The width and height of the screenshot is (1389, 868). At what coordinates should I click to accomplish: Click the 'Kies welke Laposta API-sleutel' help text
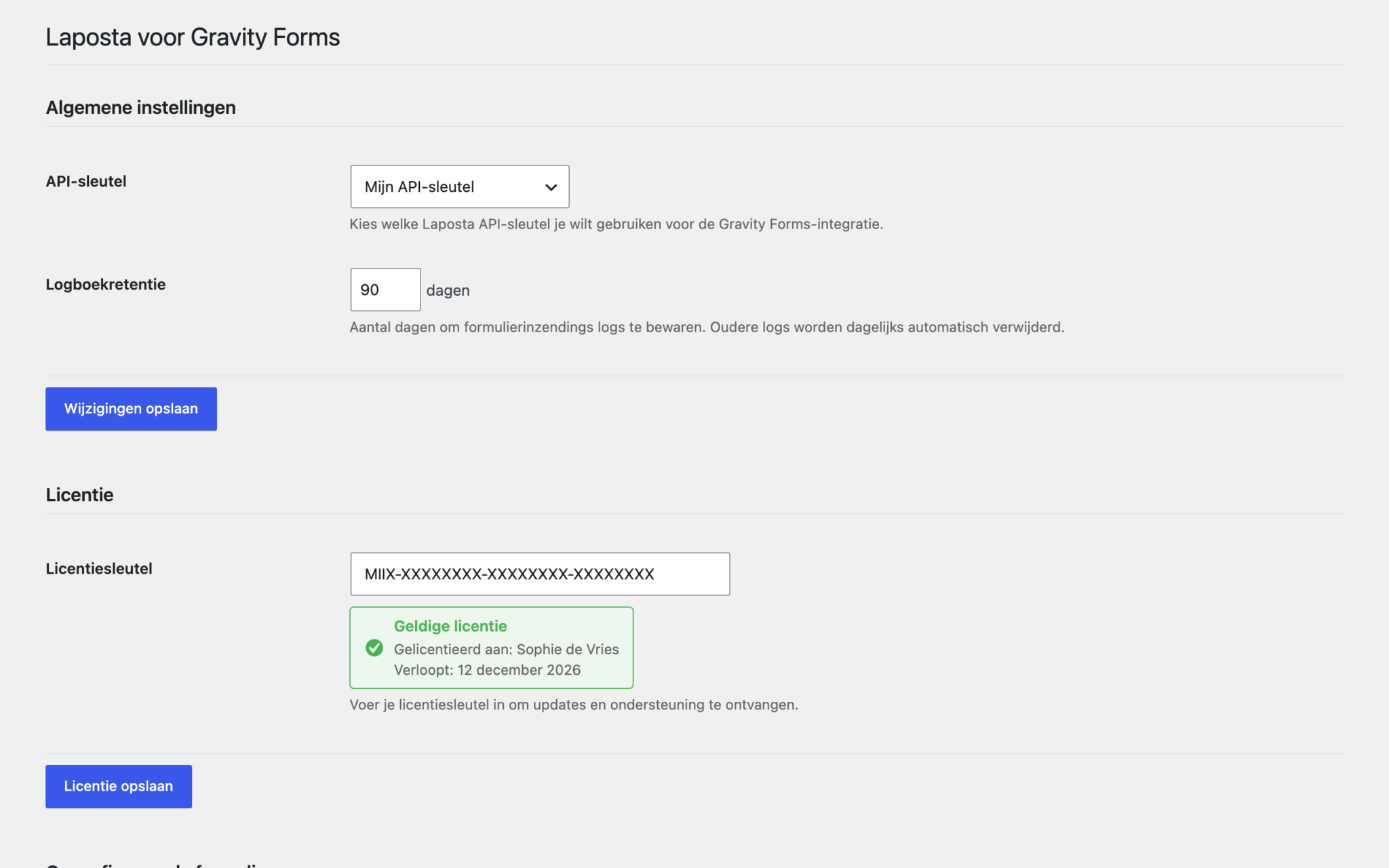click(x=617, y=224)
